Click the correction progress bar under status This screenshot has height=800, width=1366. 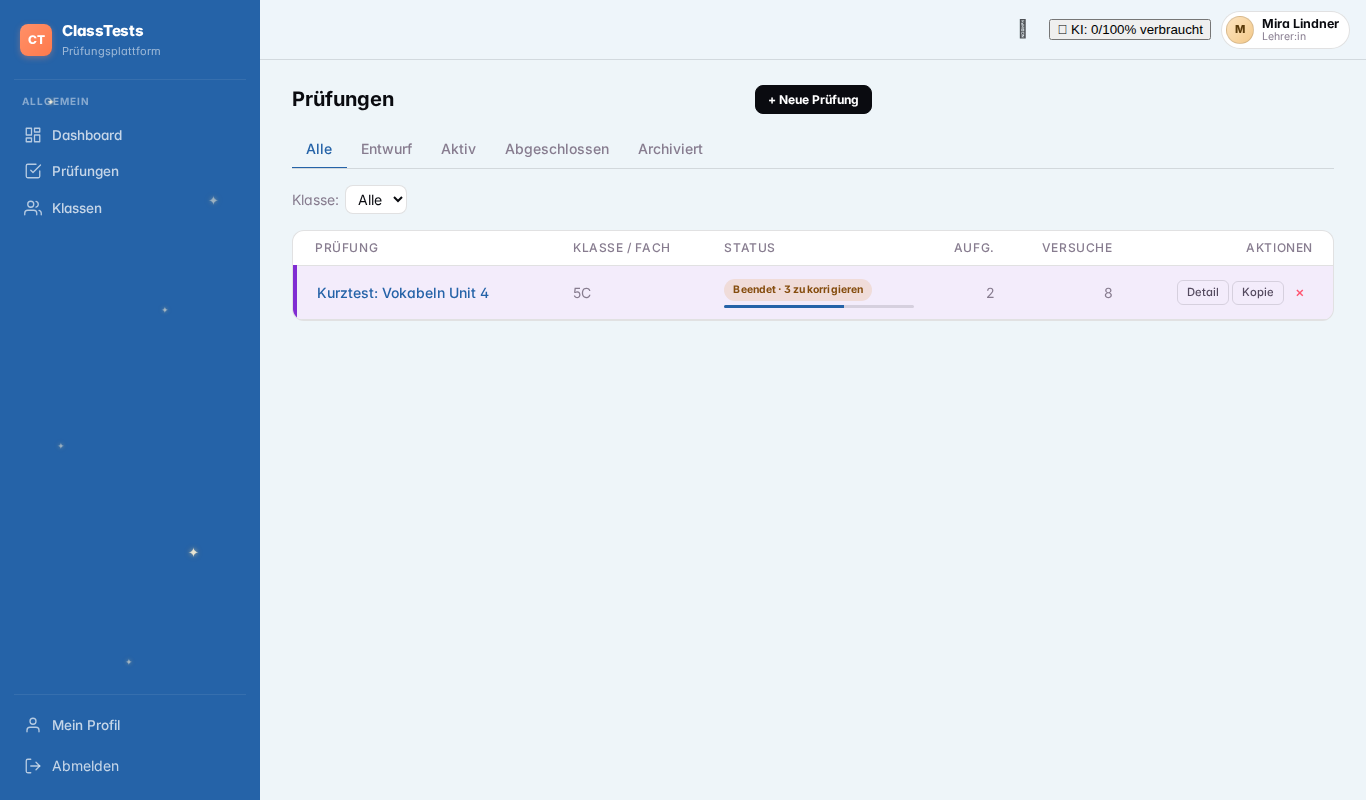(819, 307)
